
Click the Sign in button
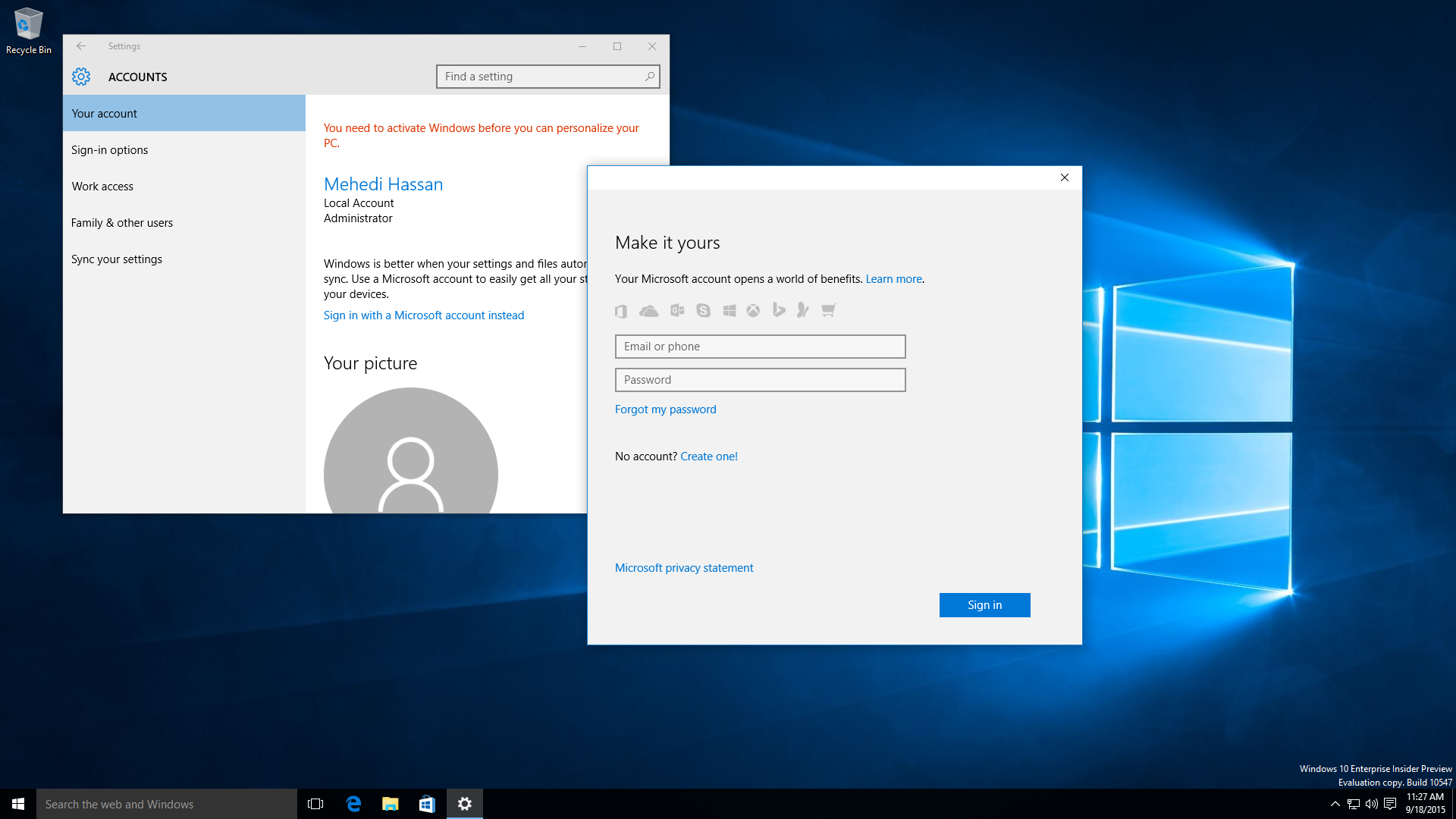(x=985, y=605)
